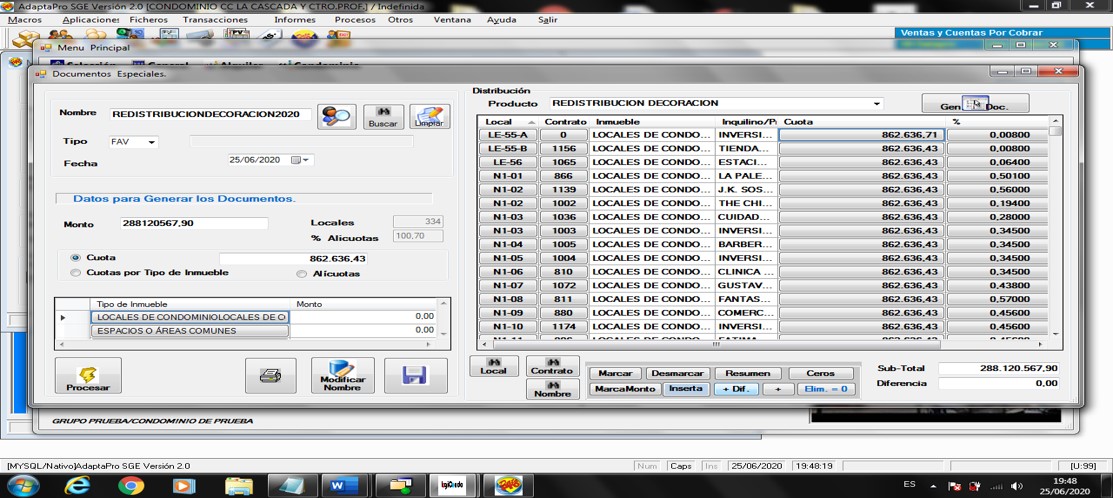This screenshot has height=498, width=1113.
Task: Open the Tipo FAV dropdown
Action: click(x=151, y=142)
